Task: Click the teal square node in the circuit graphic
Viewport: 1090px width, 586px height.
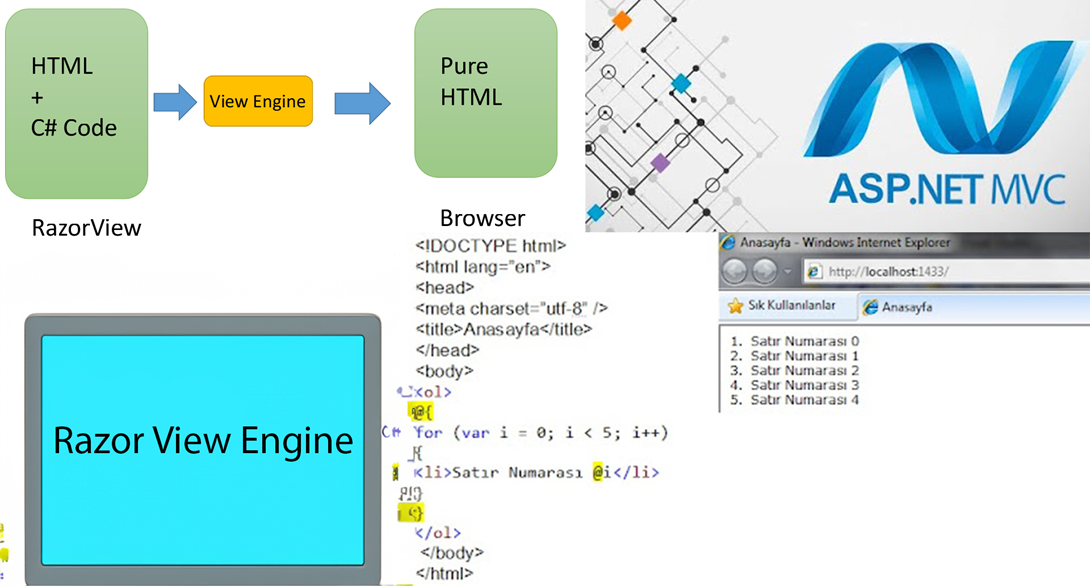Action: click(x=683, y=84)
